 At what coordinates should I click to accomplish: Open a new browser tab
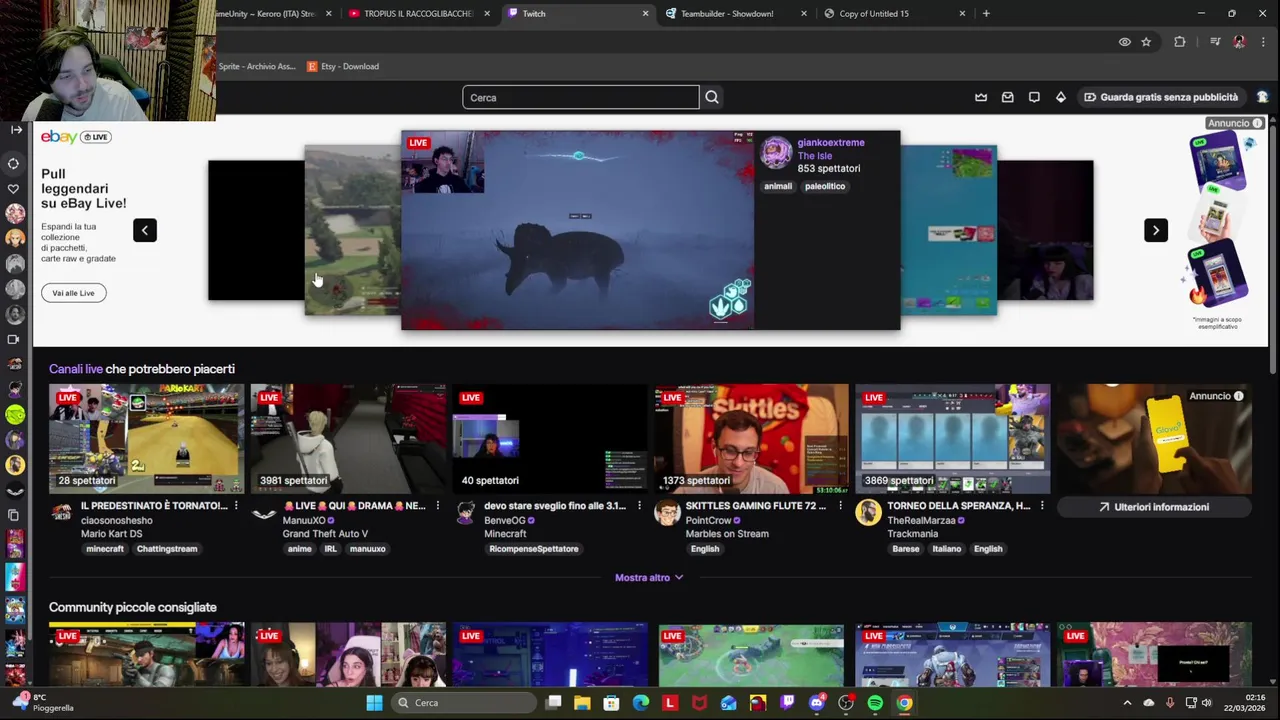tap(986, 14)
